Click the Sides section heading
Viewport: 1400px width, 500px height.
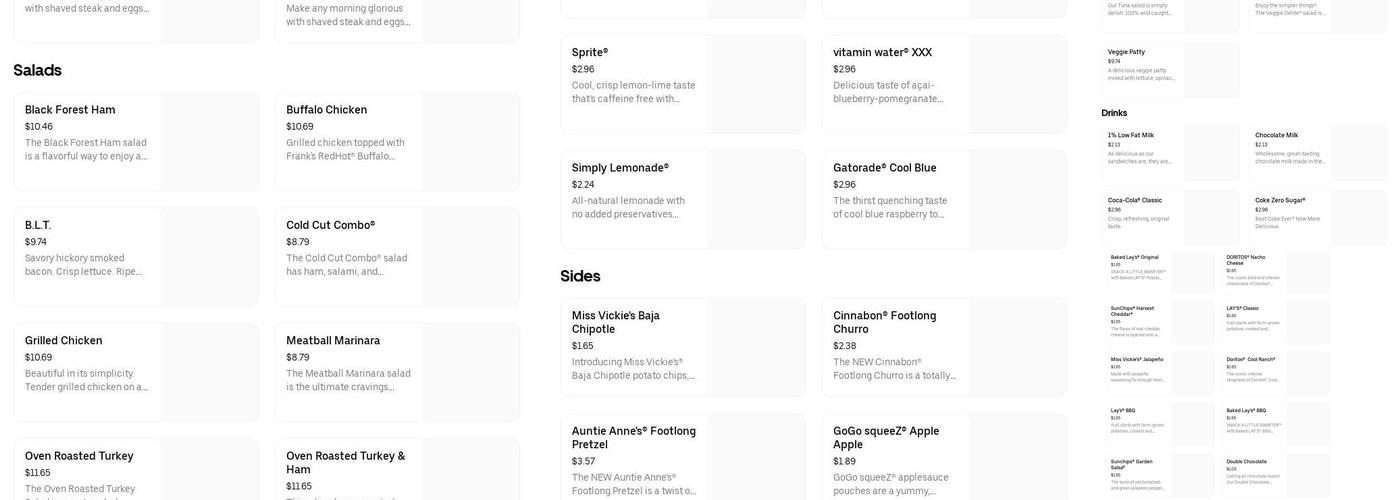tap(580, 276)
